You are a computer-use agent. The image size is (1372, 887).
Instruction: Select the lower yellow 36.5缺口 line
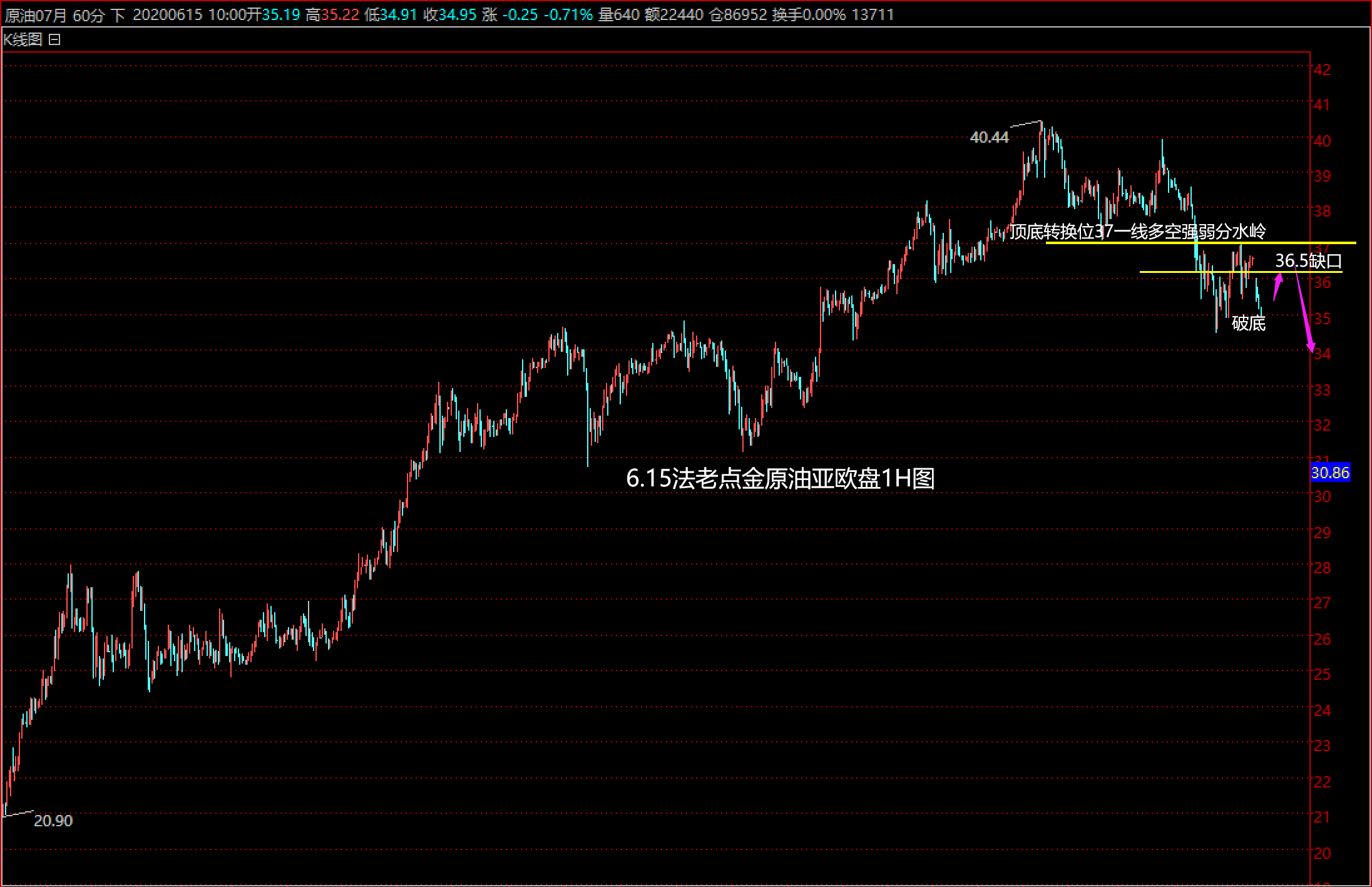(1170, 272)
